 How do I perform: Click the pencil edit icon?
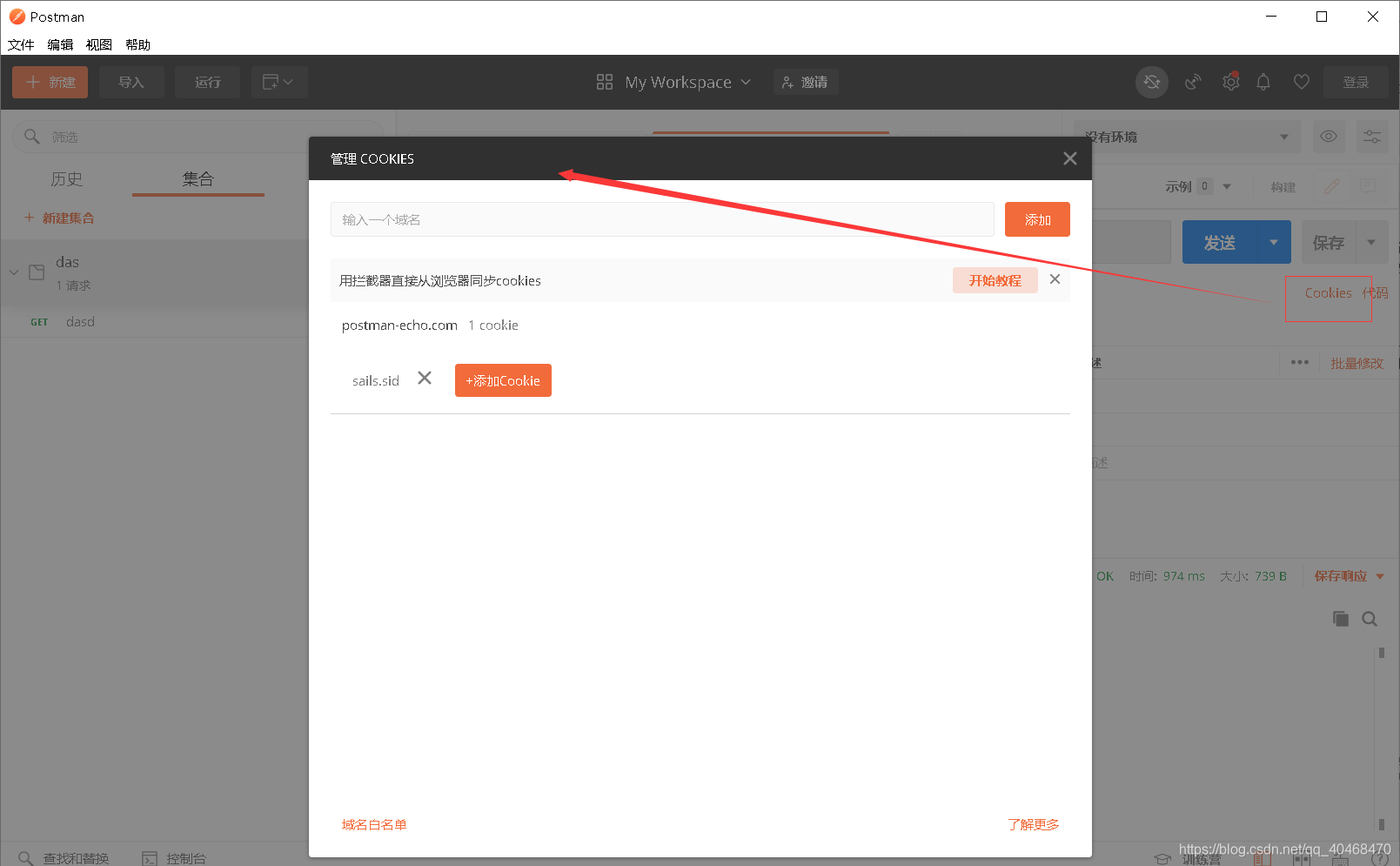pyautogui.click(x=1331, y=186)
